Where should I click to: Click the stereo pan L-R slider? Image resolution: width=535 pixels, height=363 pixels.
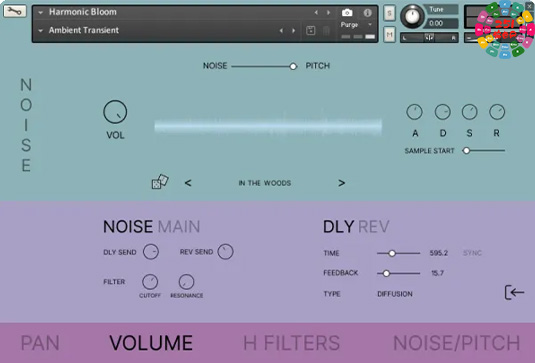pos(429,38)
